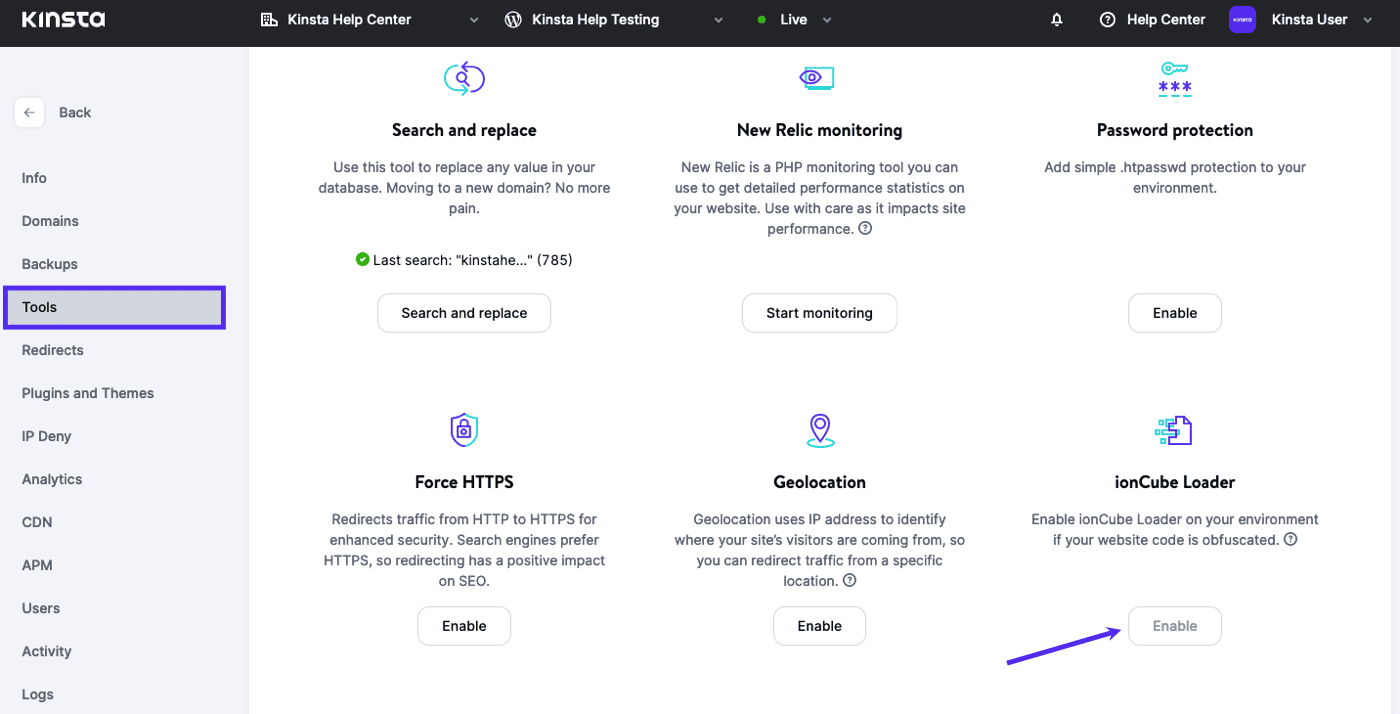Open Redirects in the sidebar

[53, 350]
